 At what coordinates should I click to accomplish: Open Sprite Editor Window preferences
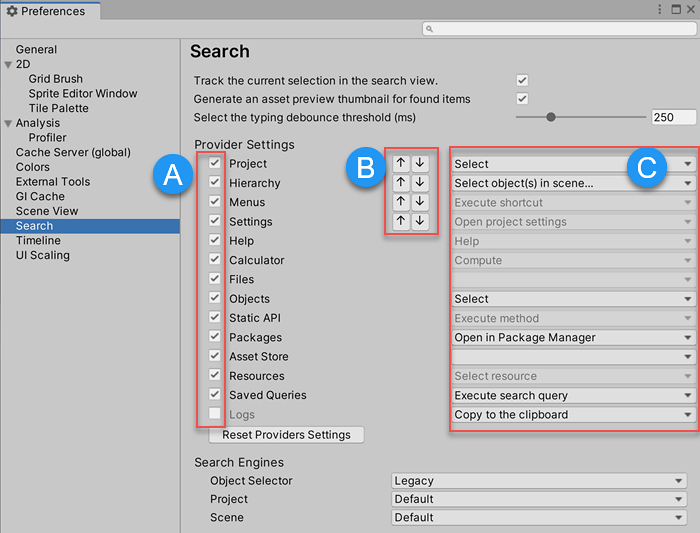(83, 93)
